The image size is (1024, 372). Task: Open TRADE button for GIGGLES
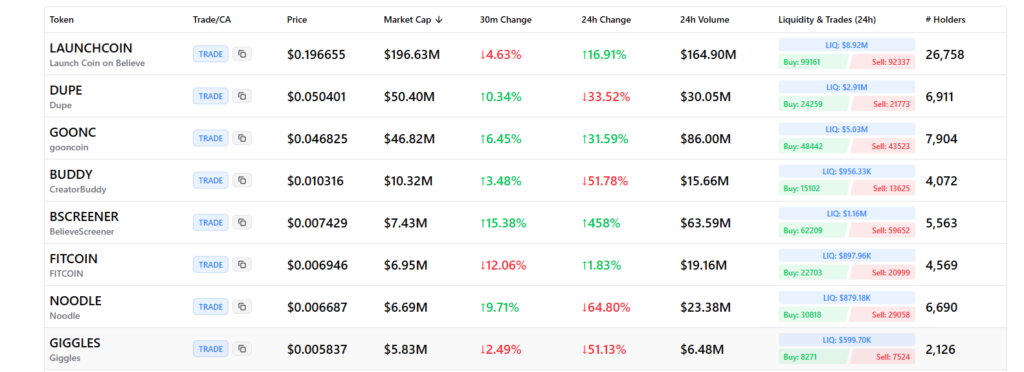pos(211,349)
